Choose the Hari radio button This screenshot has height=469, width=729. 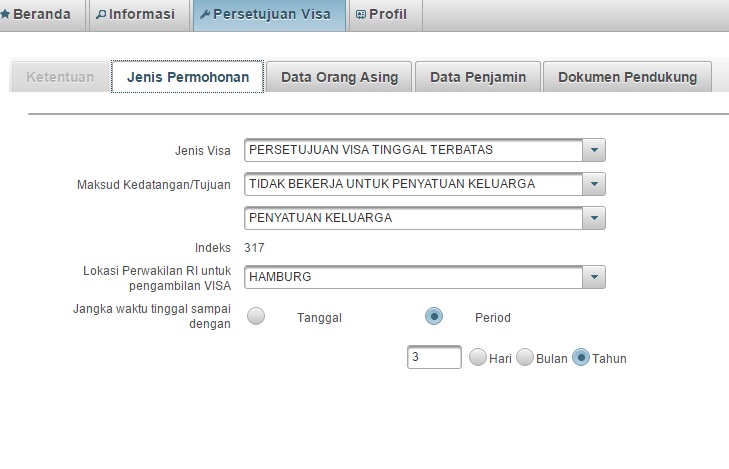click(x=477, y=357)
